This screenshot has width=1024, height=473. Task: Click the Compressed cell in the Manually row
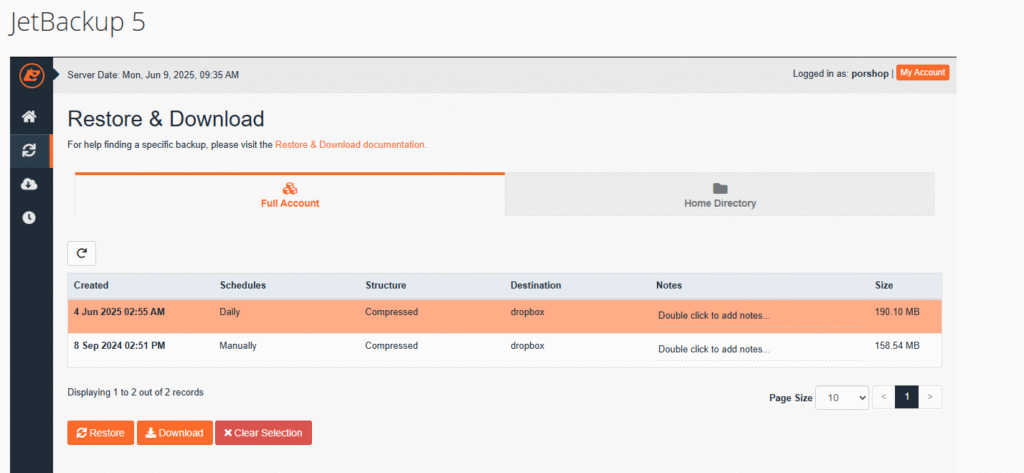tap(391, 346)
